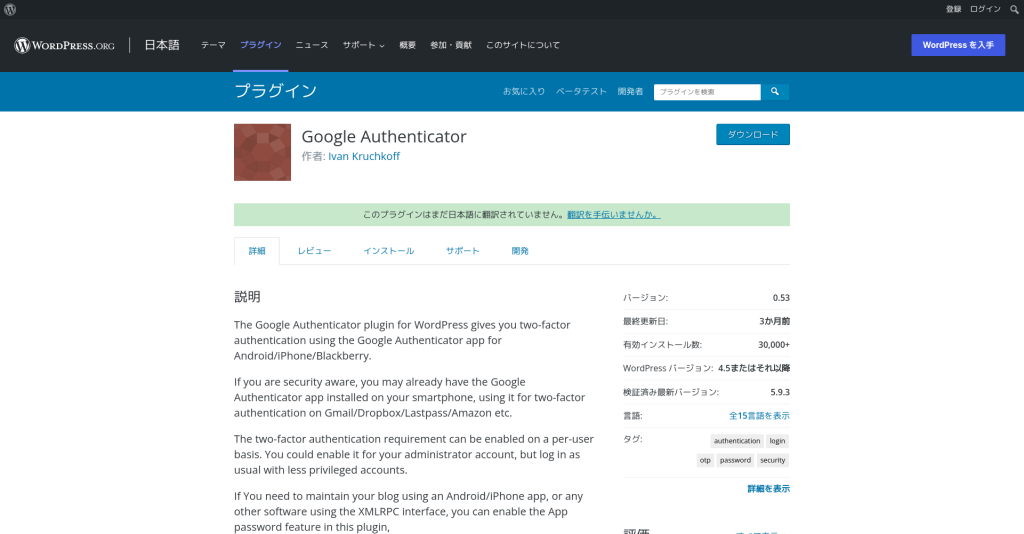Open このサイトについて menu item

523,45
